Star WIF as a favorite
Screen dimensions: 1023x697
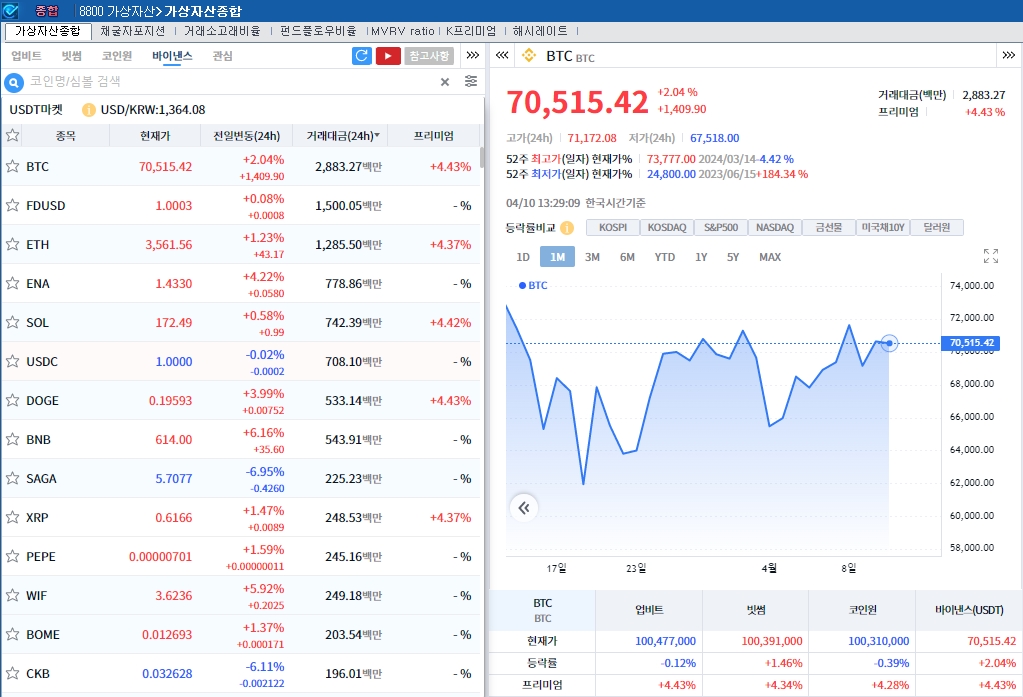click(12, 595)
